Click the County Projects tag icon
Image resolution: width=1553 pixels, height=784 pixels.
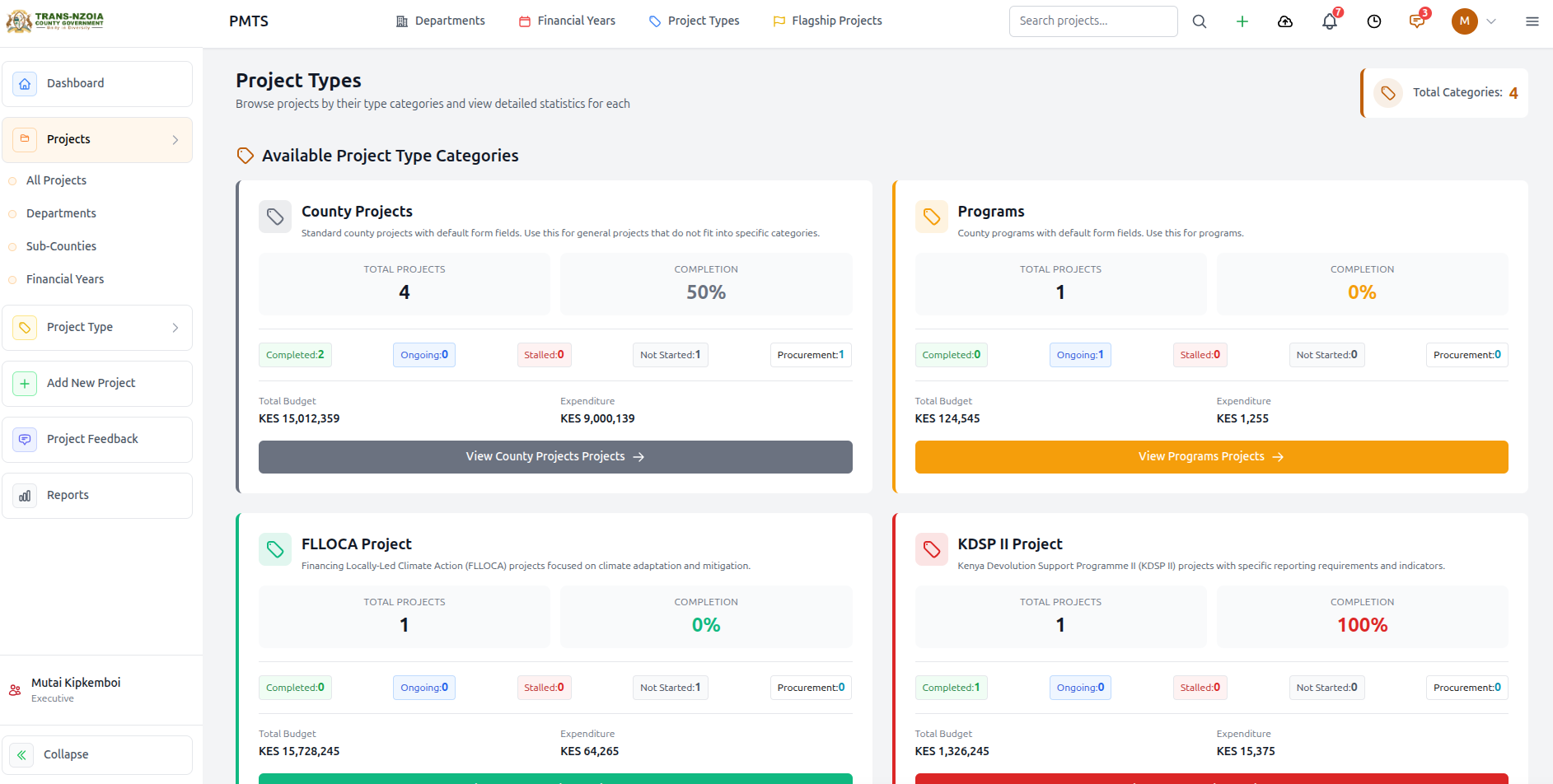click(275, 217)
